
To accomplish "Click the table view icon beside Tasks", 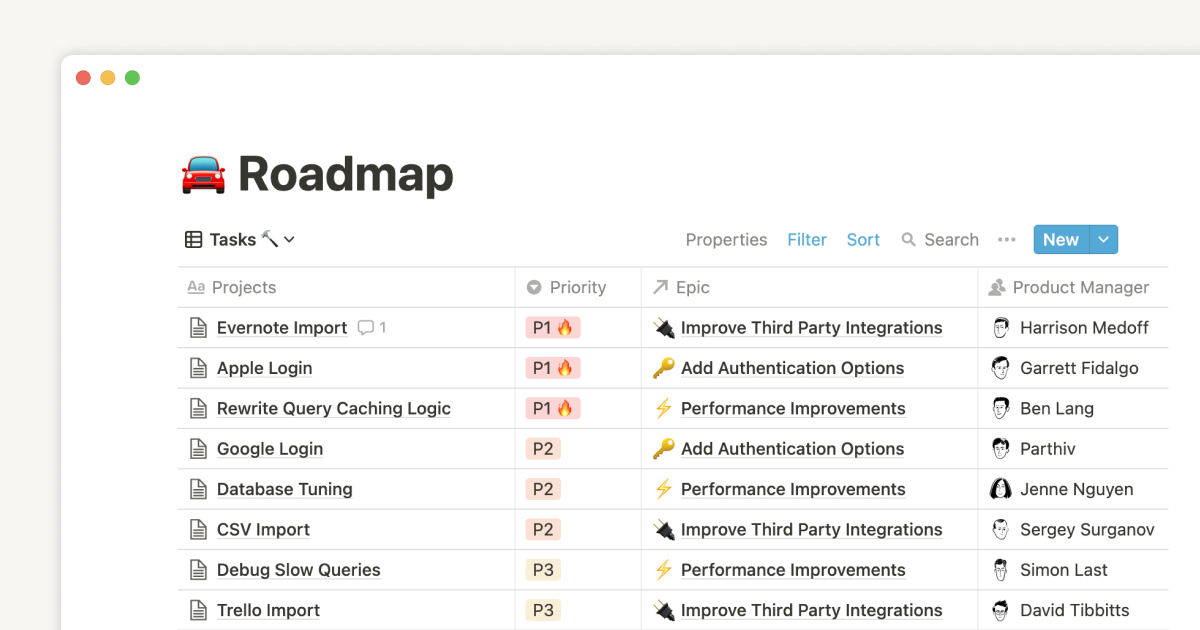I will tap(194, 240).
